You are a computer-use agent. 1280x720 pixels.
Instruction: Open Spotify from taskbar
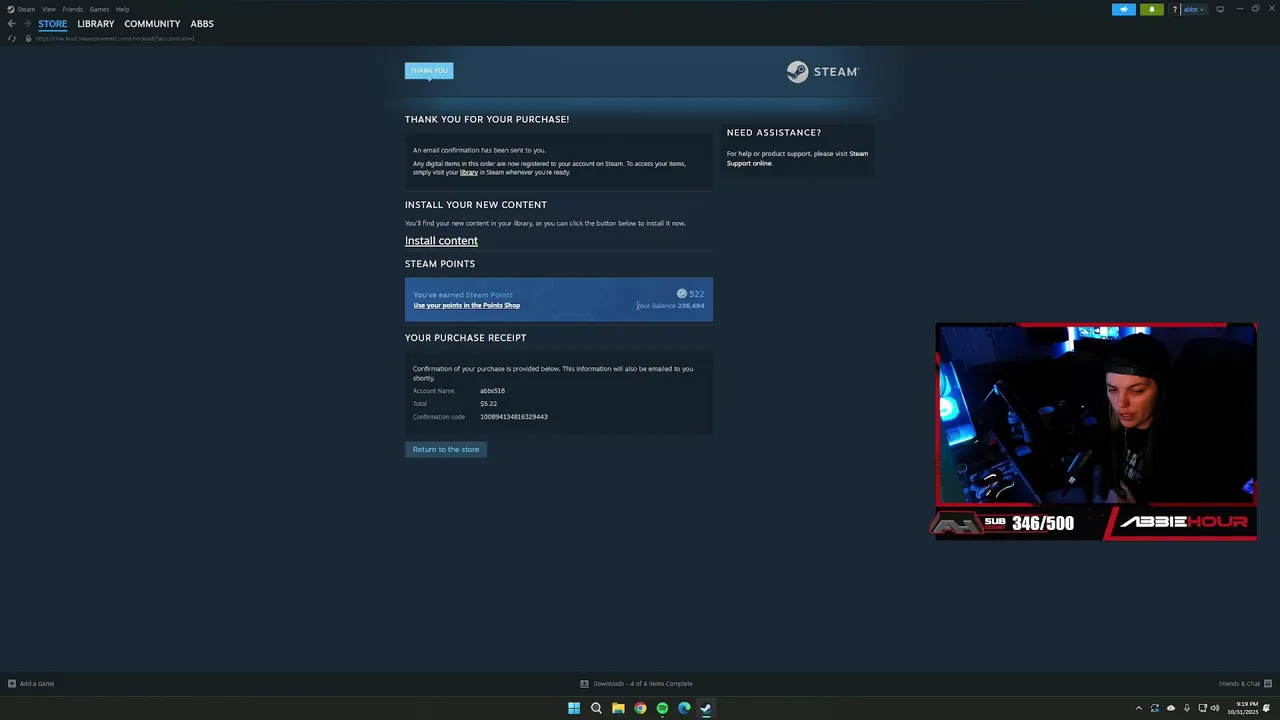coord(662,708)
